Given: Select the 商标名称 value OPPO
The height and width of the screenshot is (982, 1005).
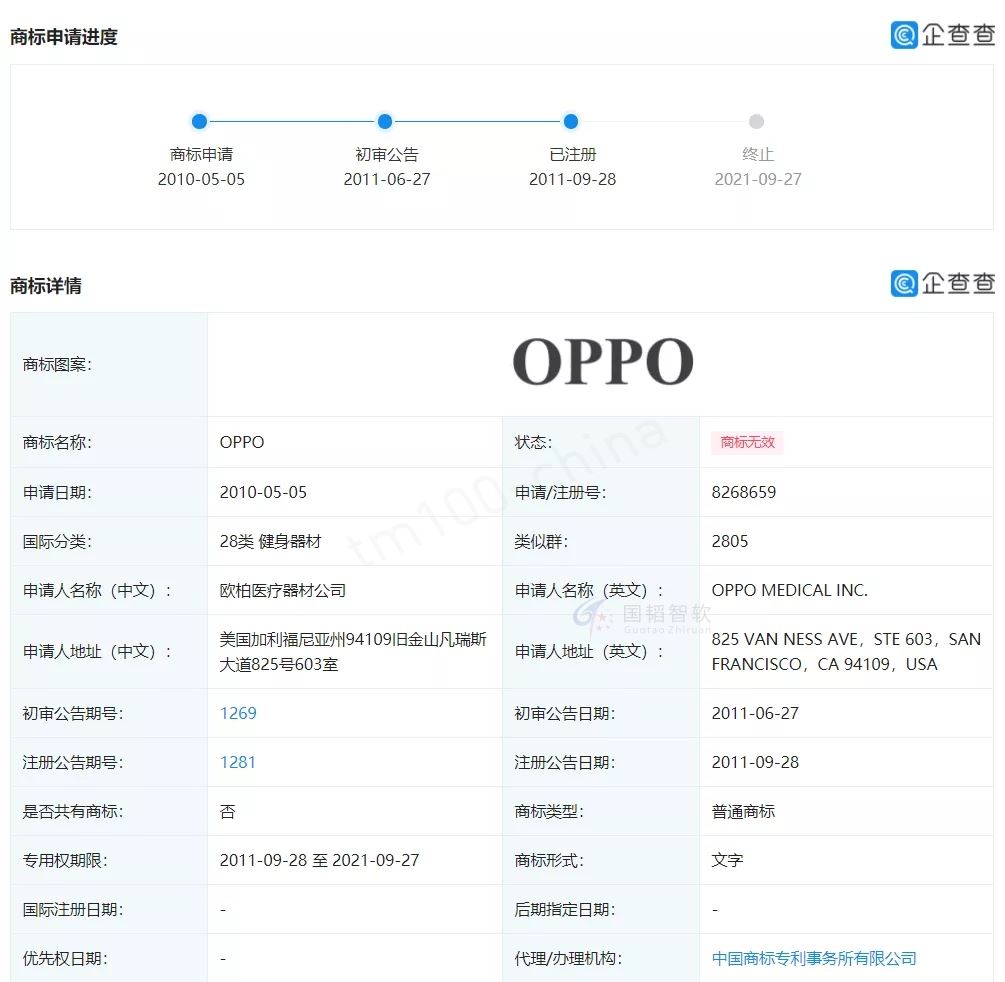Looking at the screenshot, I should 242,442.
